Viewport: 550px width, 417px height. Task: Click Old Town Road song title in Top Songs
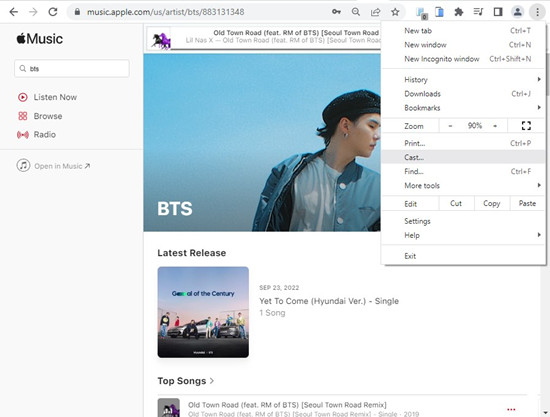pos(287,405)
